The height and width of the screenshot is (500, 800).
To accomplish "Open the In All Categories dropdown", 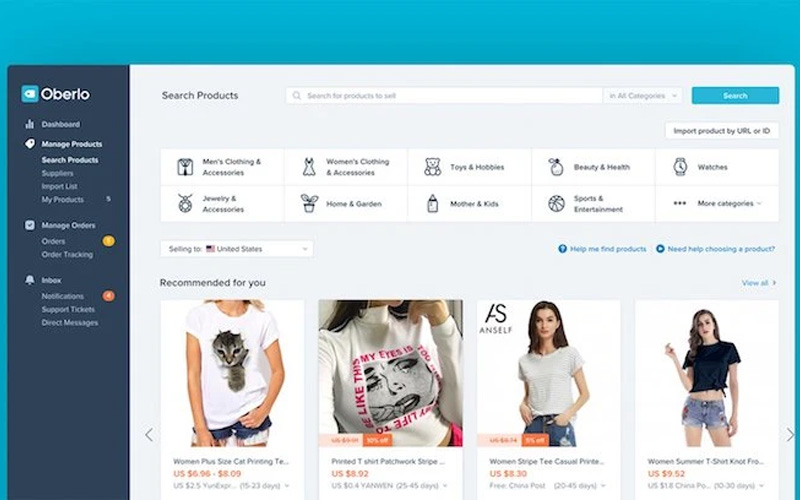I will pos(643,95).
